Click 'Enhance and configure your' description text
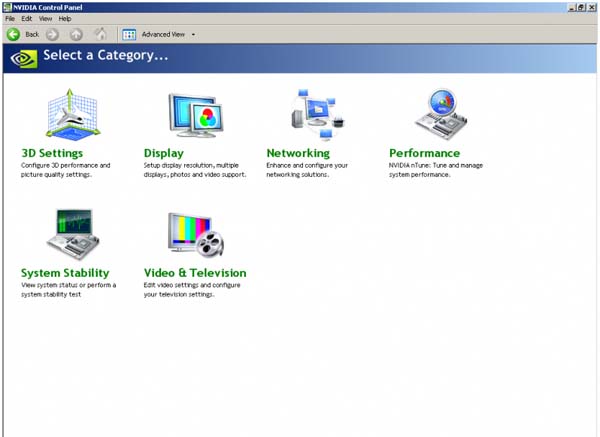This screenshot has width=600, height=437. [x=307, y=165]
